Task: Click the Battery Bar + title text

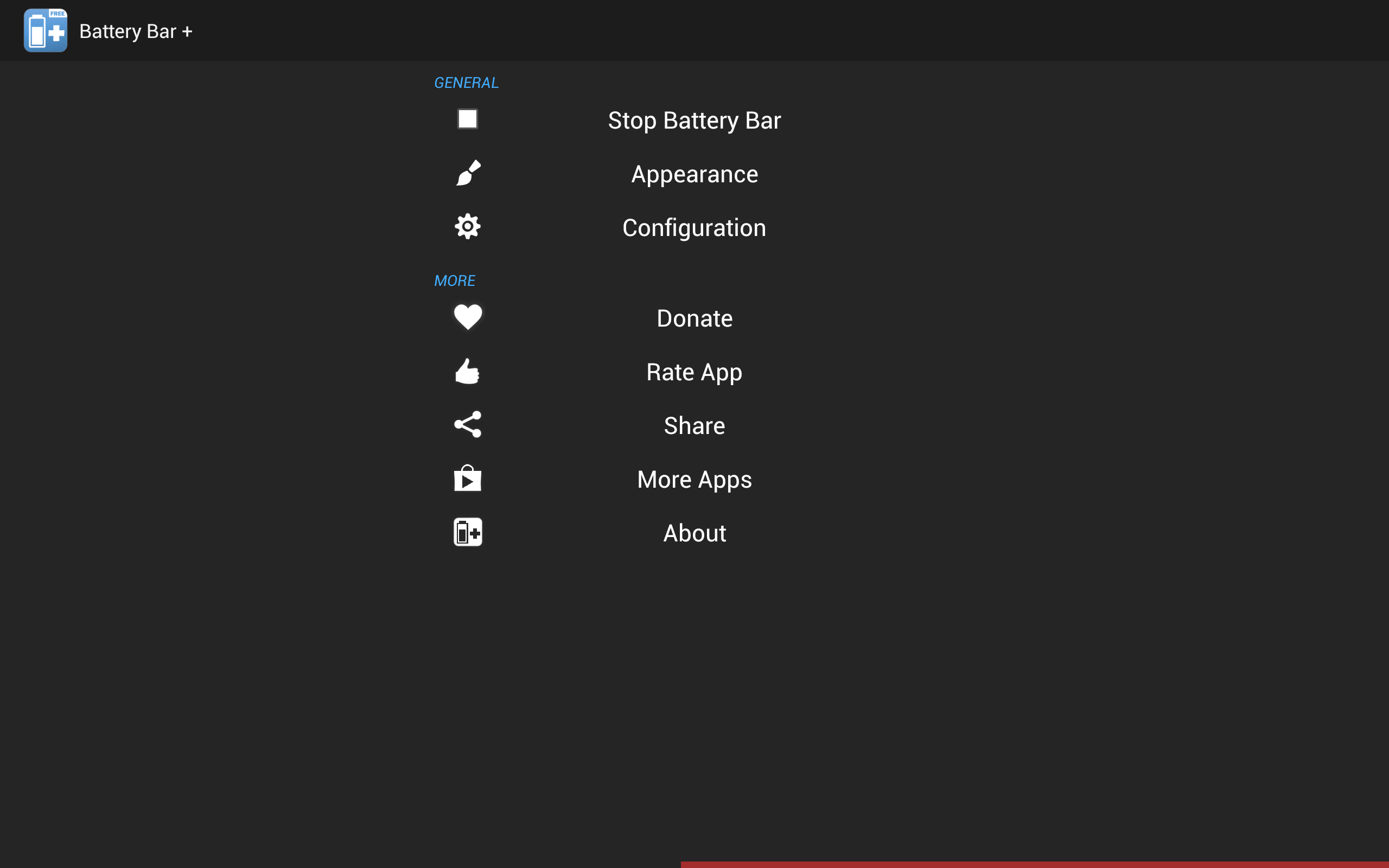Action: tap(136, 31)
